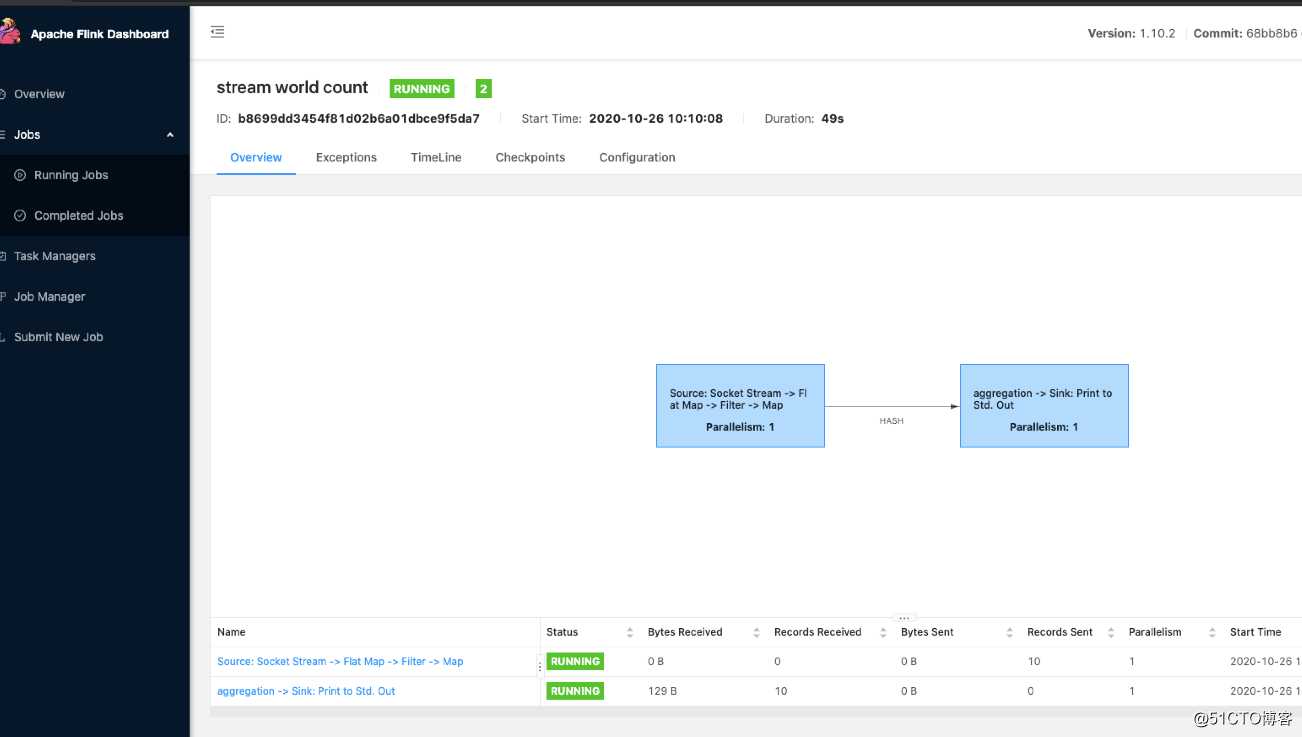Viewport: 1302px width, 737px height.
Task: Sort by Bytes Sent column arrows
Action: (1010, 632)
